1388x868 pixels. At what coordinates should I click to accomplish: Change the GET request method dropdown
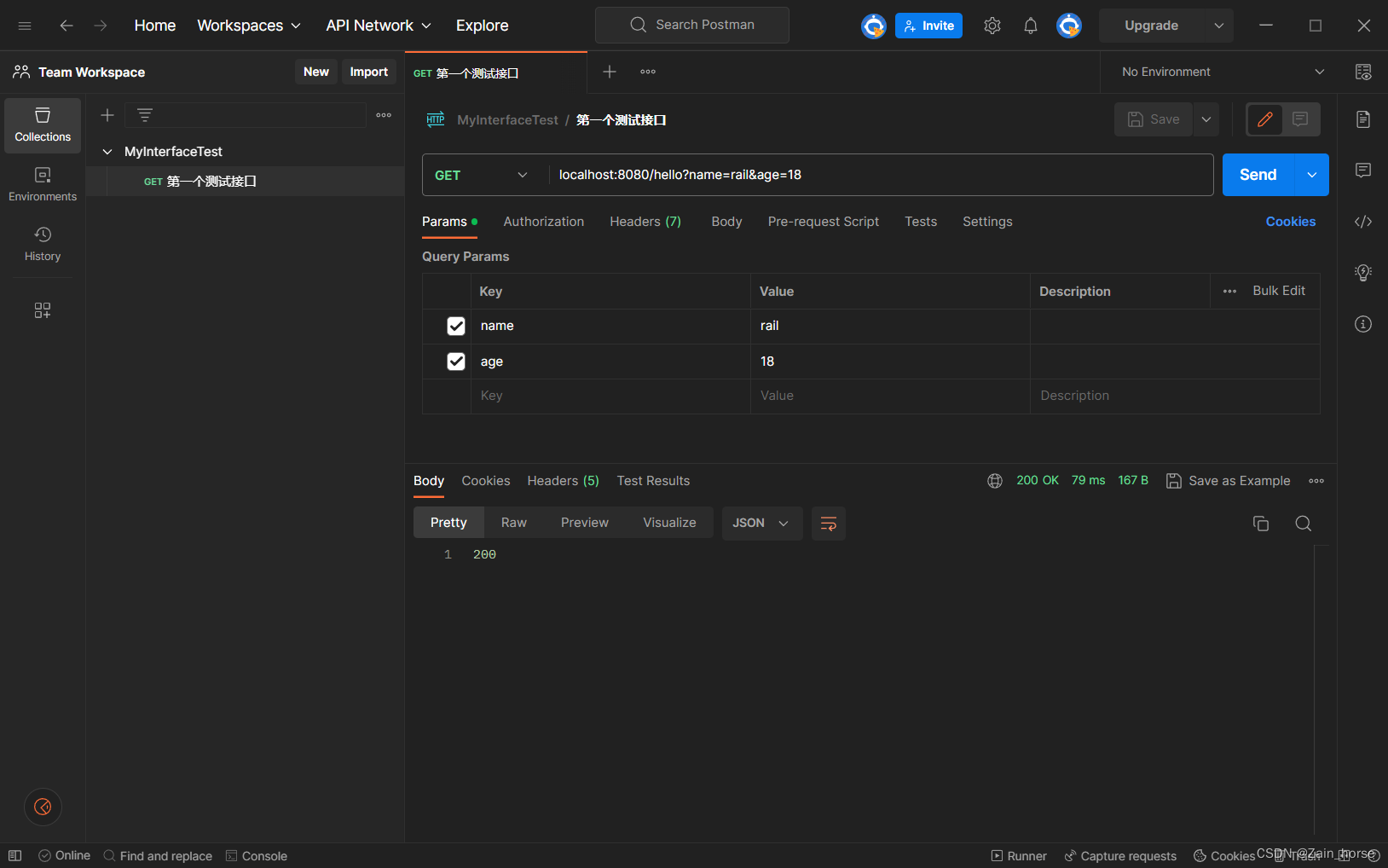pyautogui.click(x=482, y=175)
